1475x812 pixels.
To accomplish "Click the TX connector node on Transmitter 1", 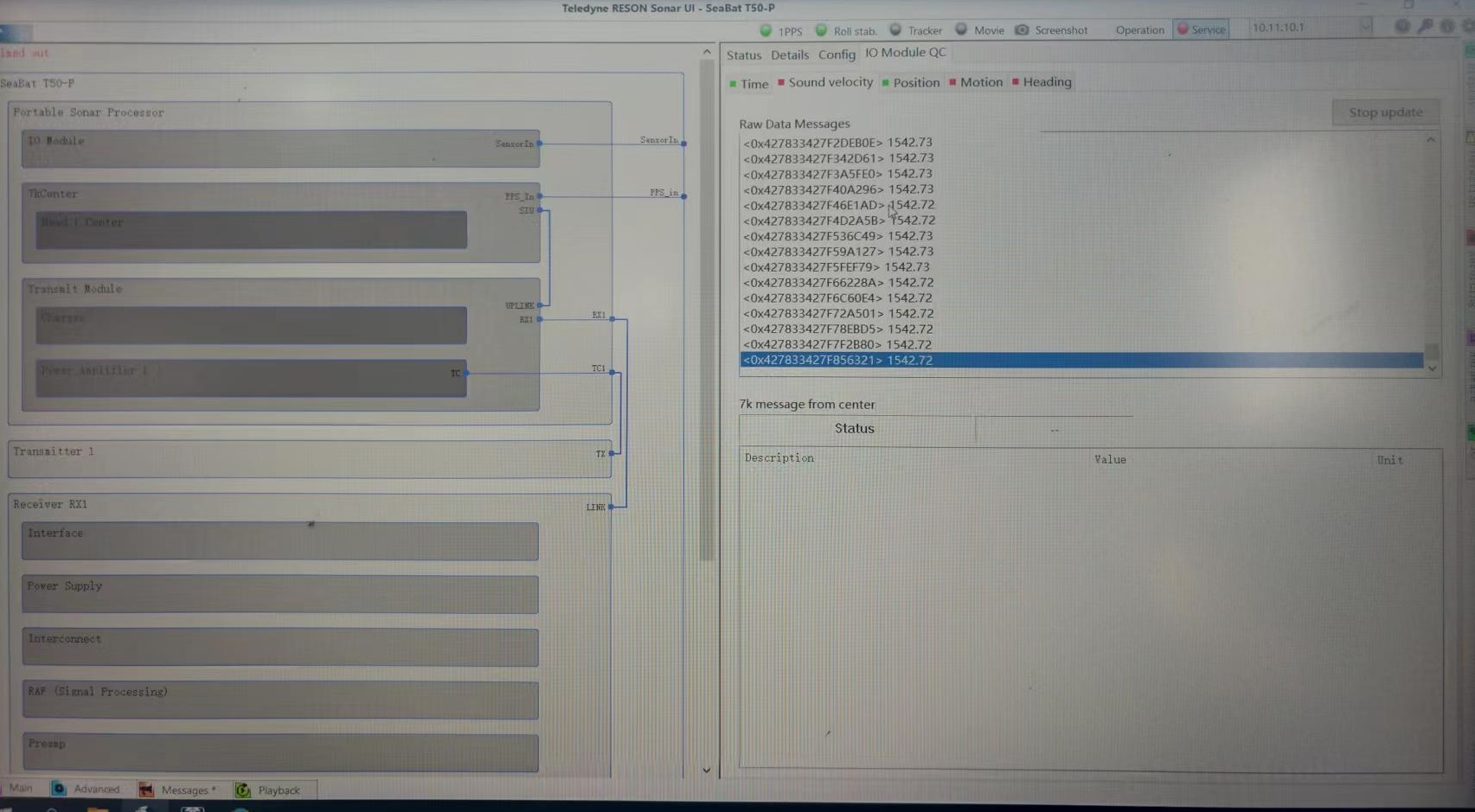I will tap(611, 453).
